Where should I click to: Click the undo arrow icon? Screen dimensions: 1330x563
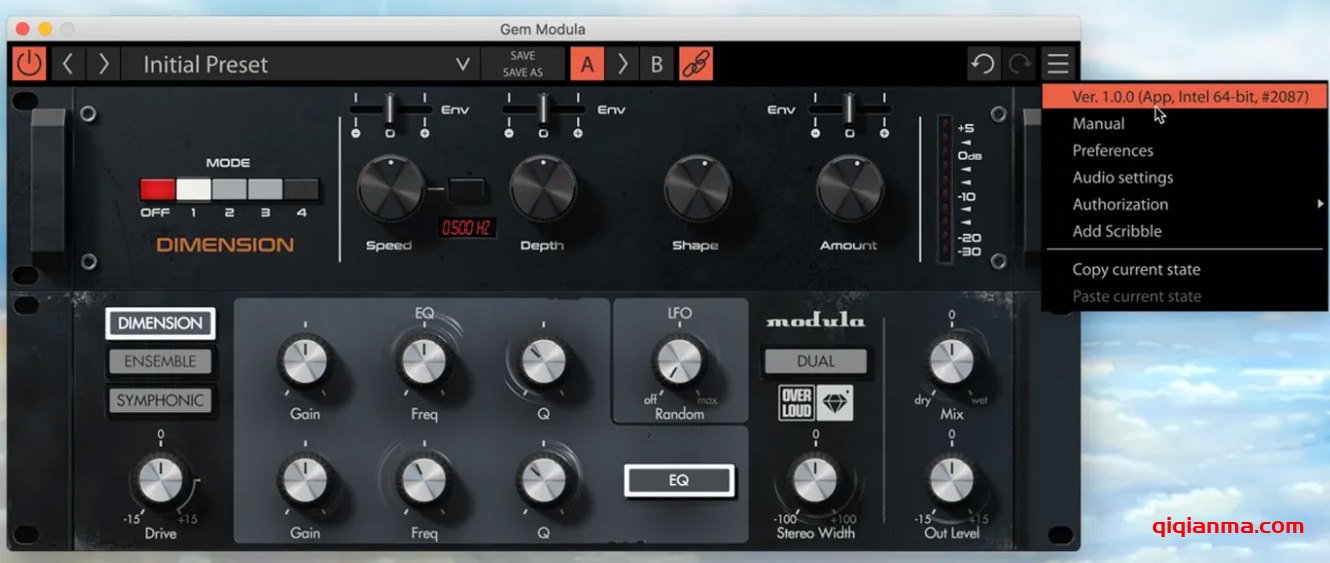(983, 64)
